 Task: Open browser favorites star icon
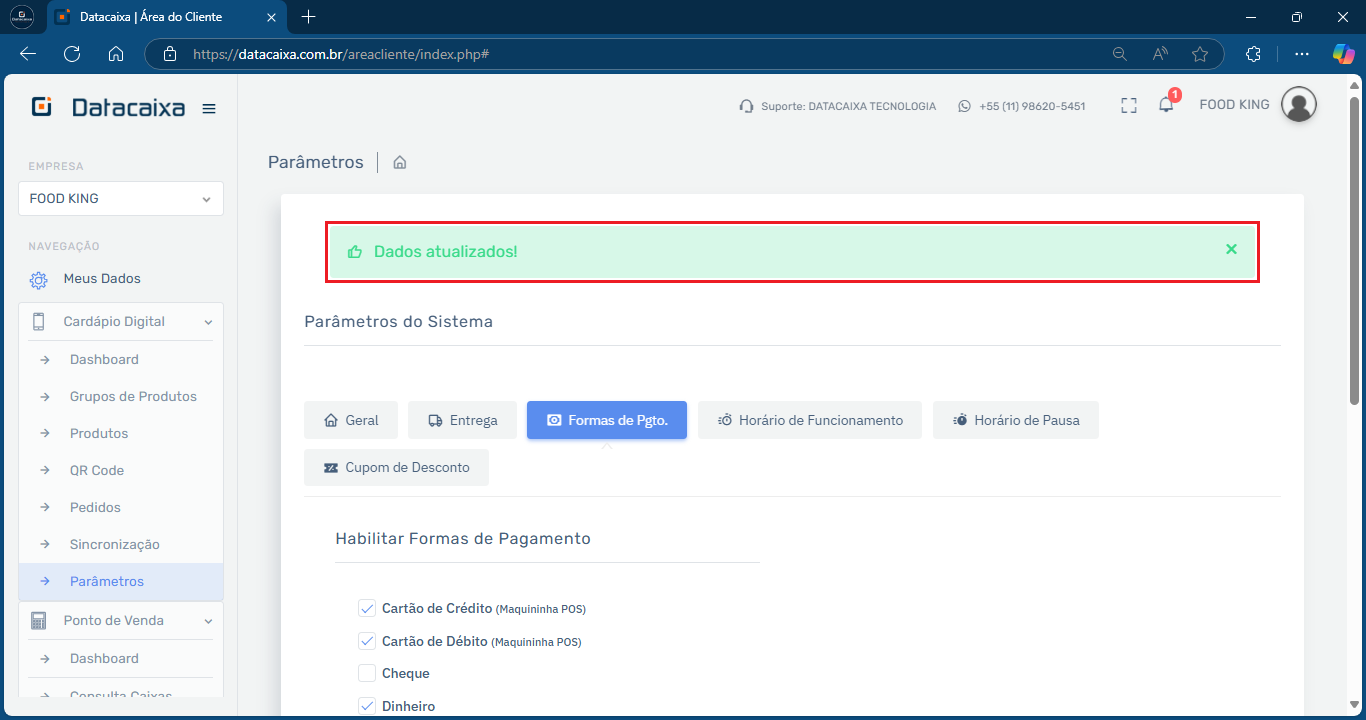click(x=1200, y=54)
